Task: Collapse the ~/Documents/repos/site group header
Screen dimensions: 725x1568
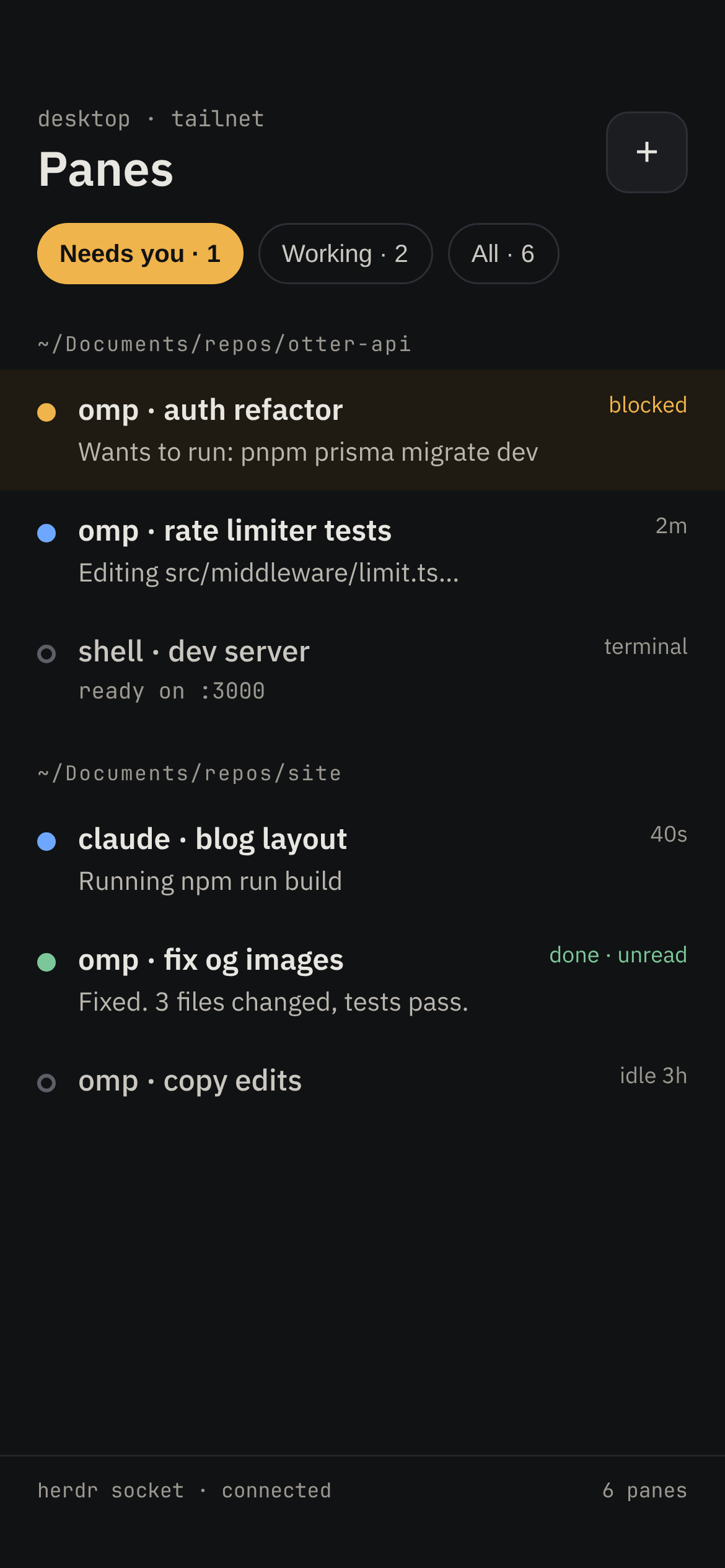Action: [190, 773]
